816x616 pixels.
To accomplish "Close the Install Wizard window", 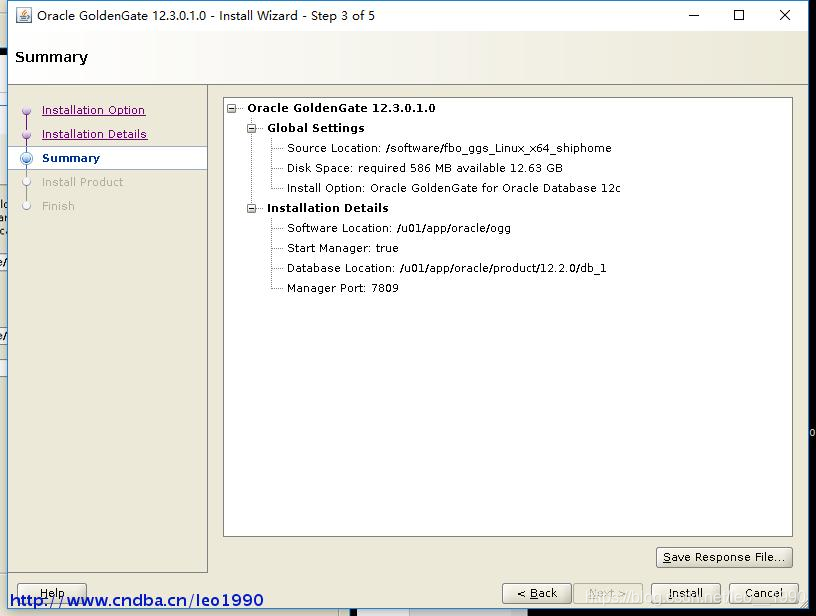I will (x=785, y=15).
